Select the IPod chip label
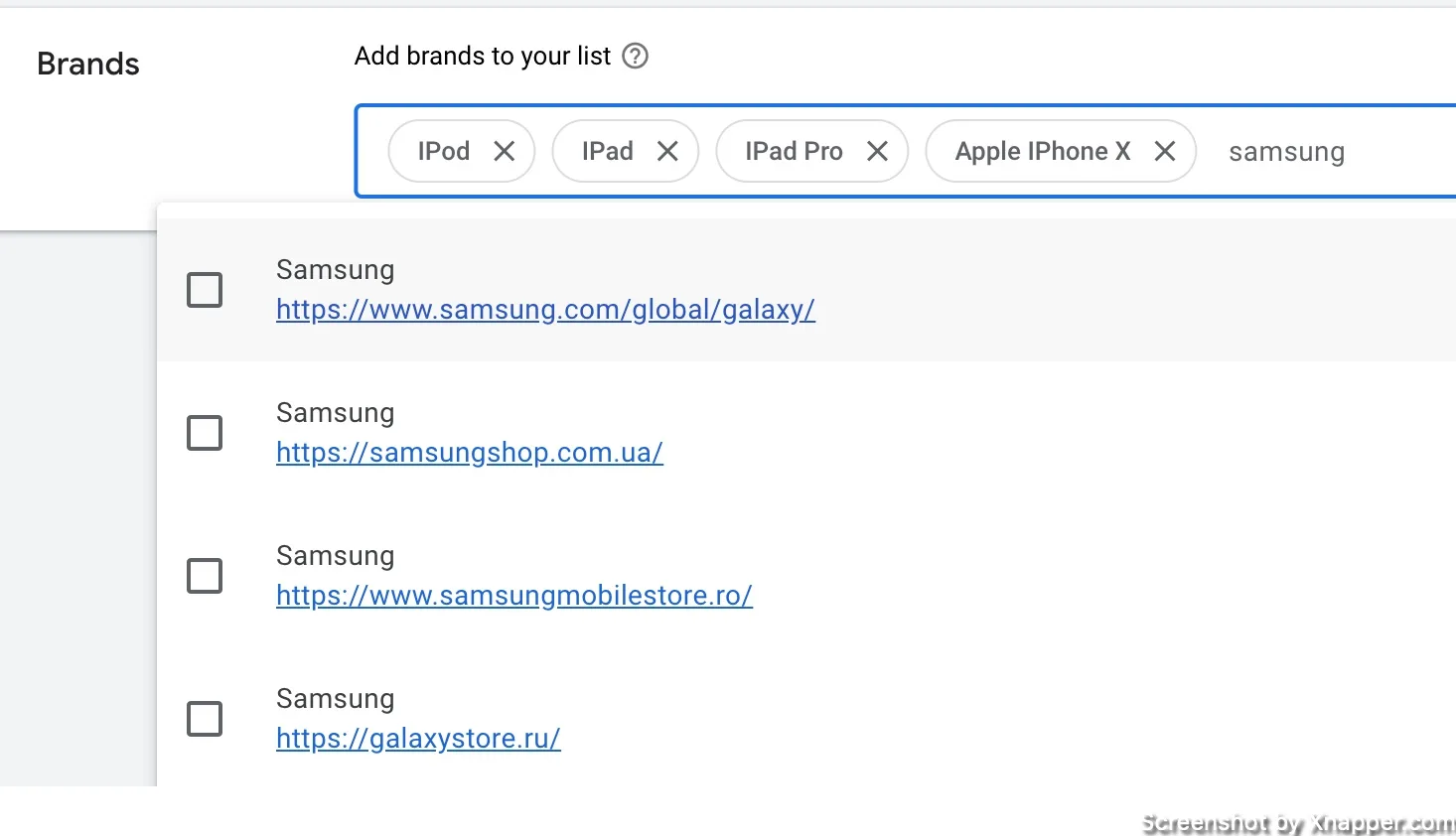The height and width of the screenshot is (836, 1456). point(444,151)
